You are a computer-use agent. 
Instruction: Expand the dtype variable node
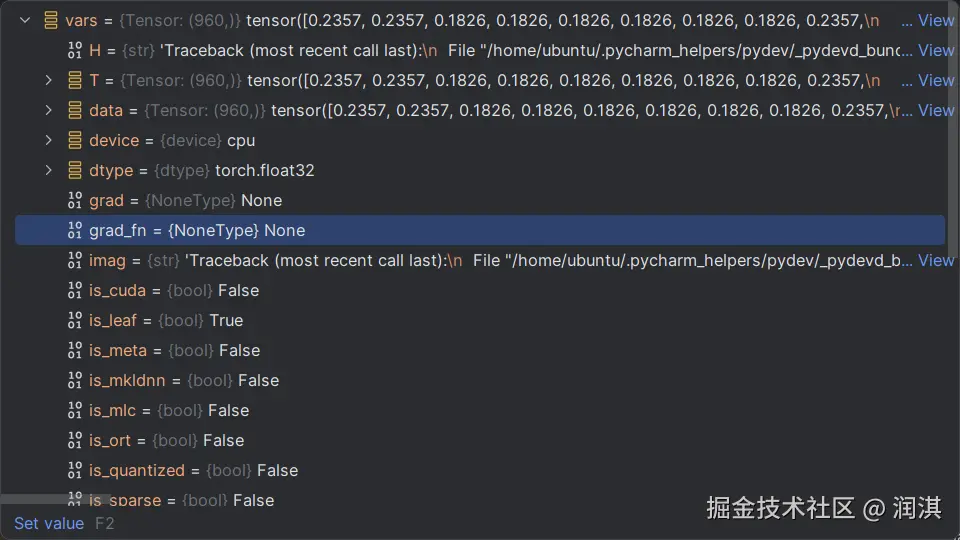pyautogui.click(x=48, y=170)
